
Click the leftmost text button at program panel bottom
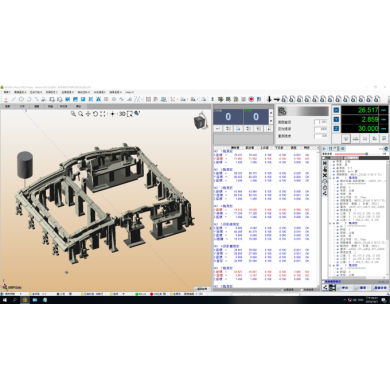[345, 288]
